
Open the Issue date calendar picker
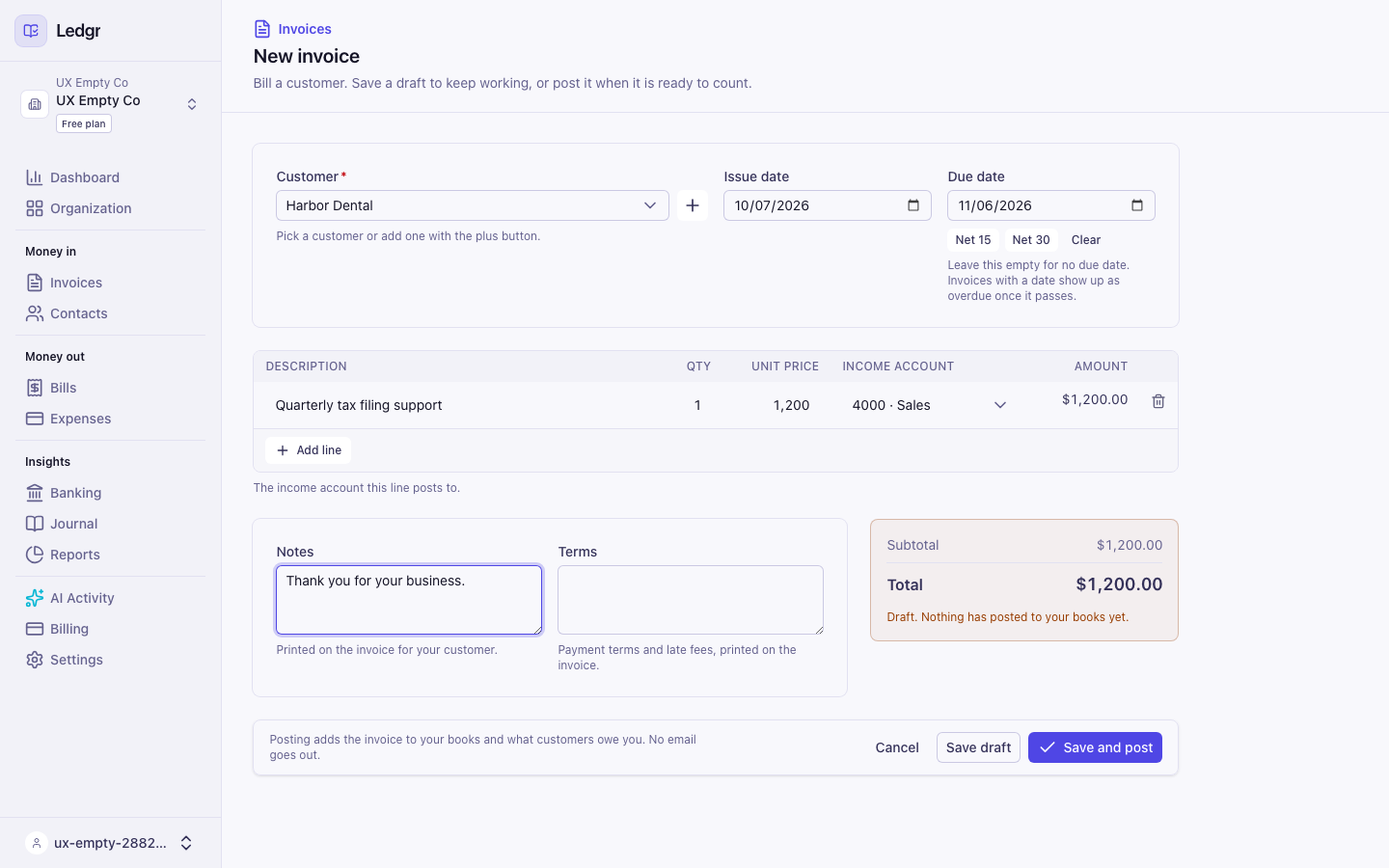pos(913,205)
